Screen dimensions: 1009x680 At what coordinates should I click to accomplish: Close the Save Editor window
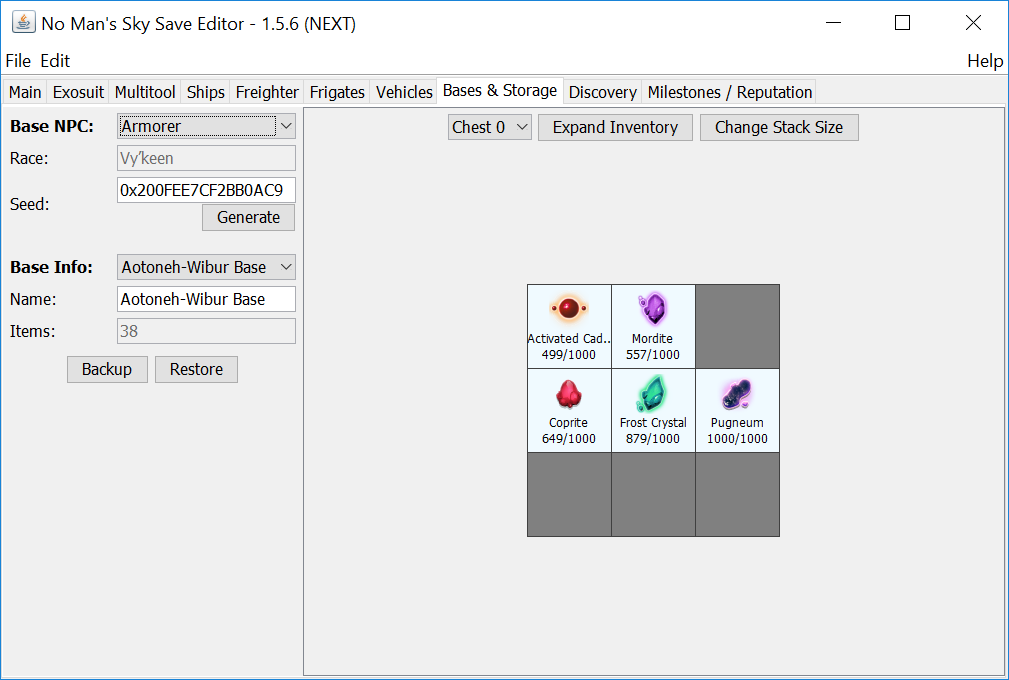point(973,23)
